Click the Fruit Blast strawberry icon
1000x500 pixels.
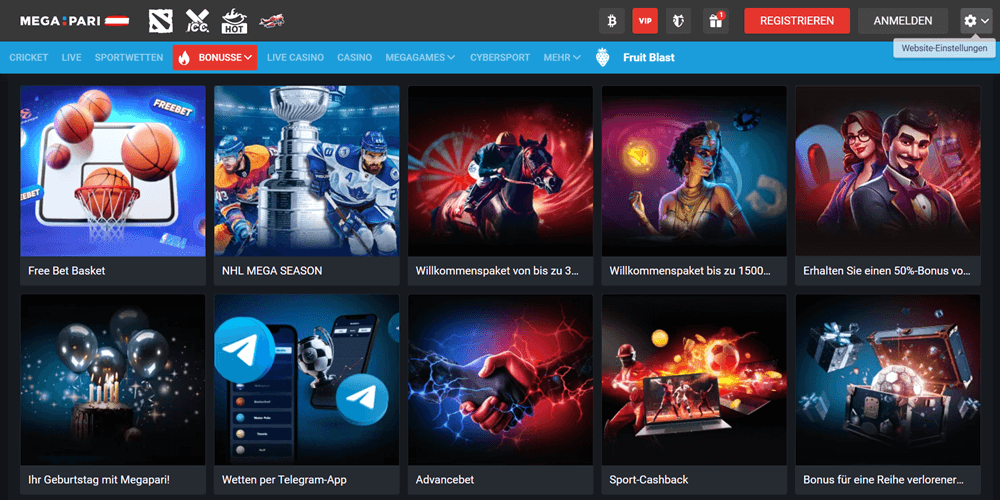click(x=603, y=57)
